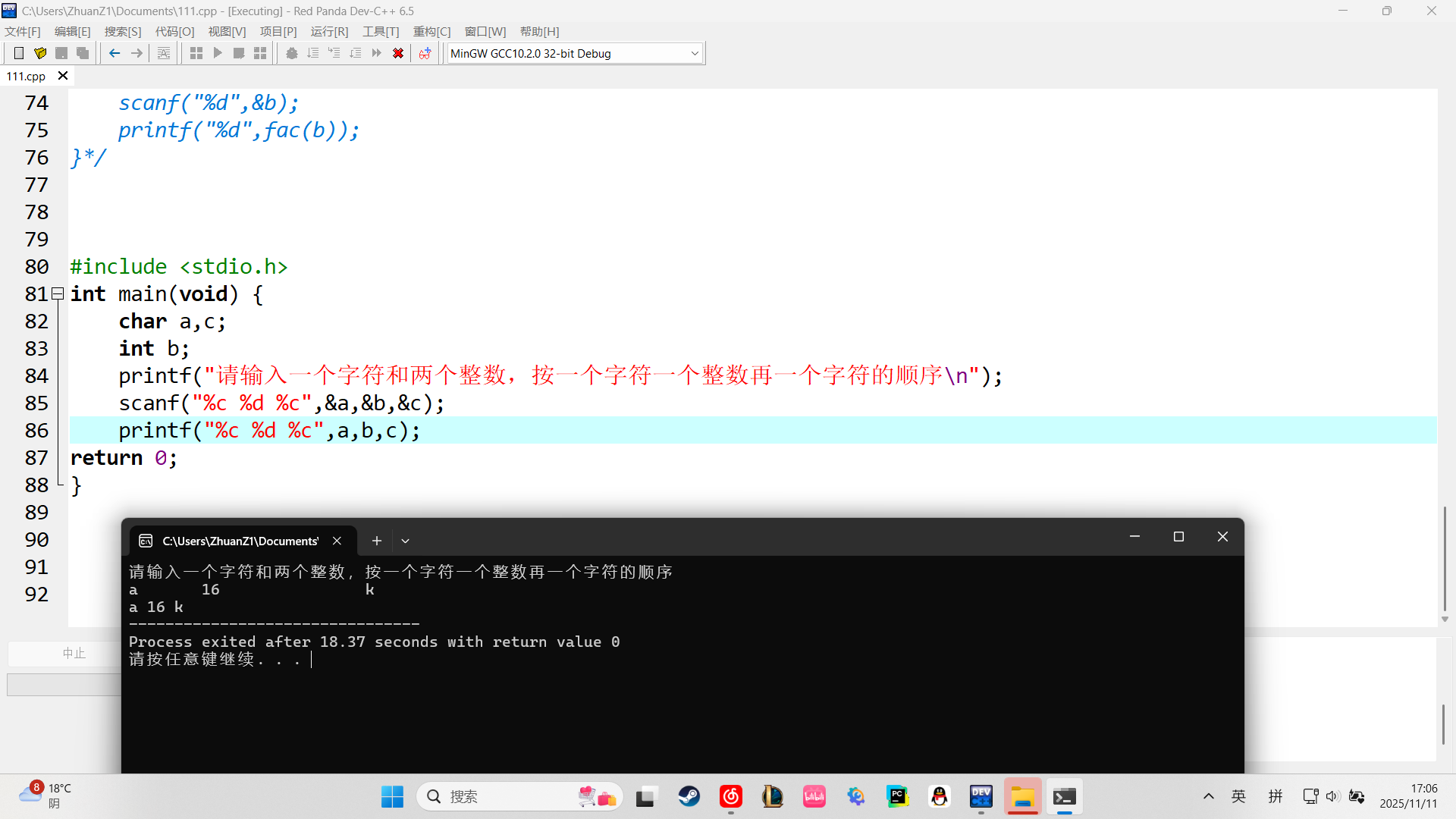Start debugging with the bug toolbar icon

click(292, 52)
